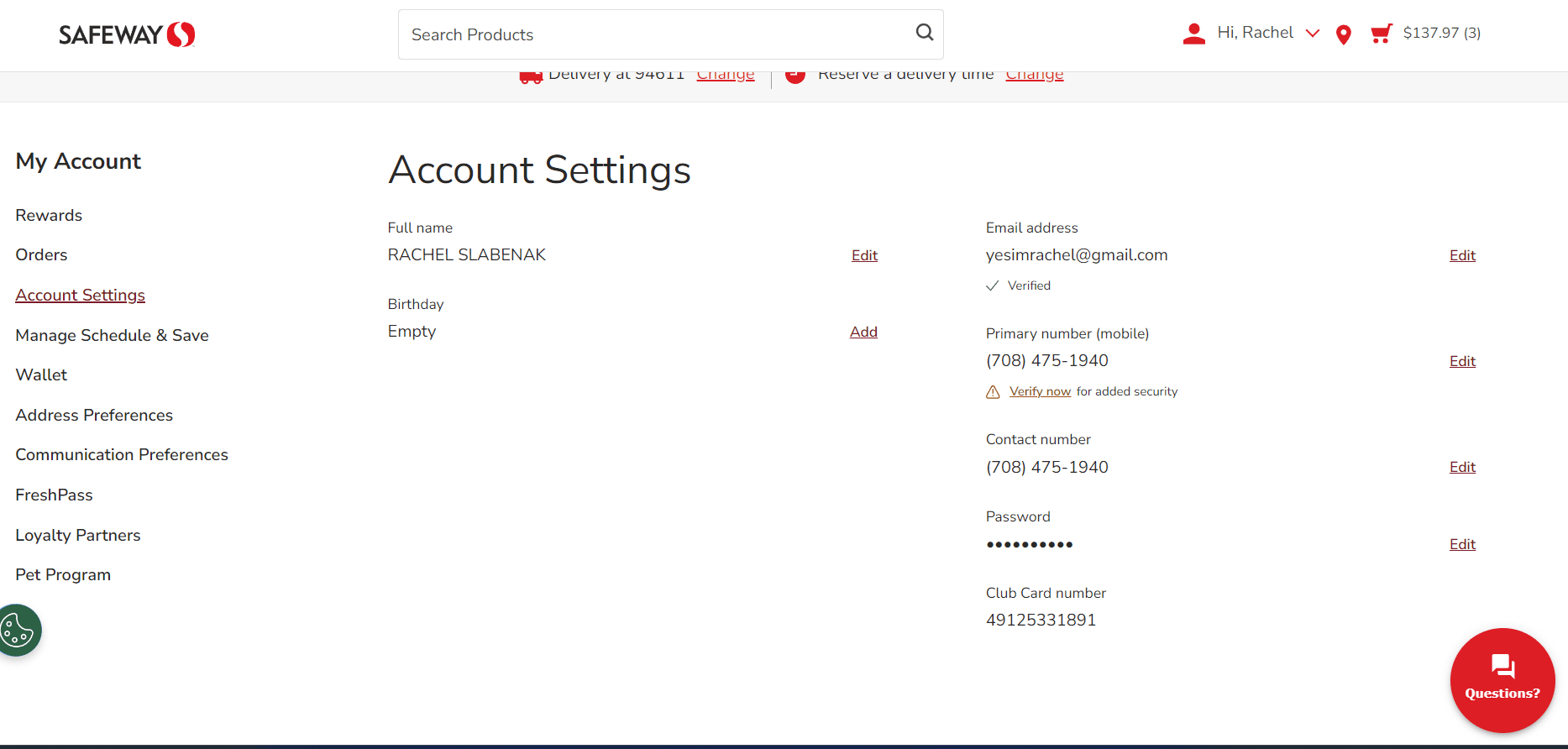
Task: Open the Questions? chat button
Action: pyautogui.click(x=1502, y=680)
